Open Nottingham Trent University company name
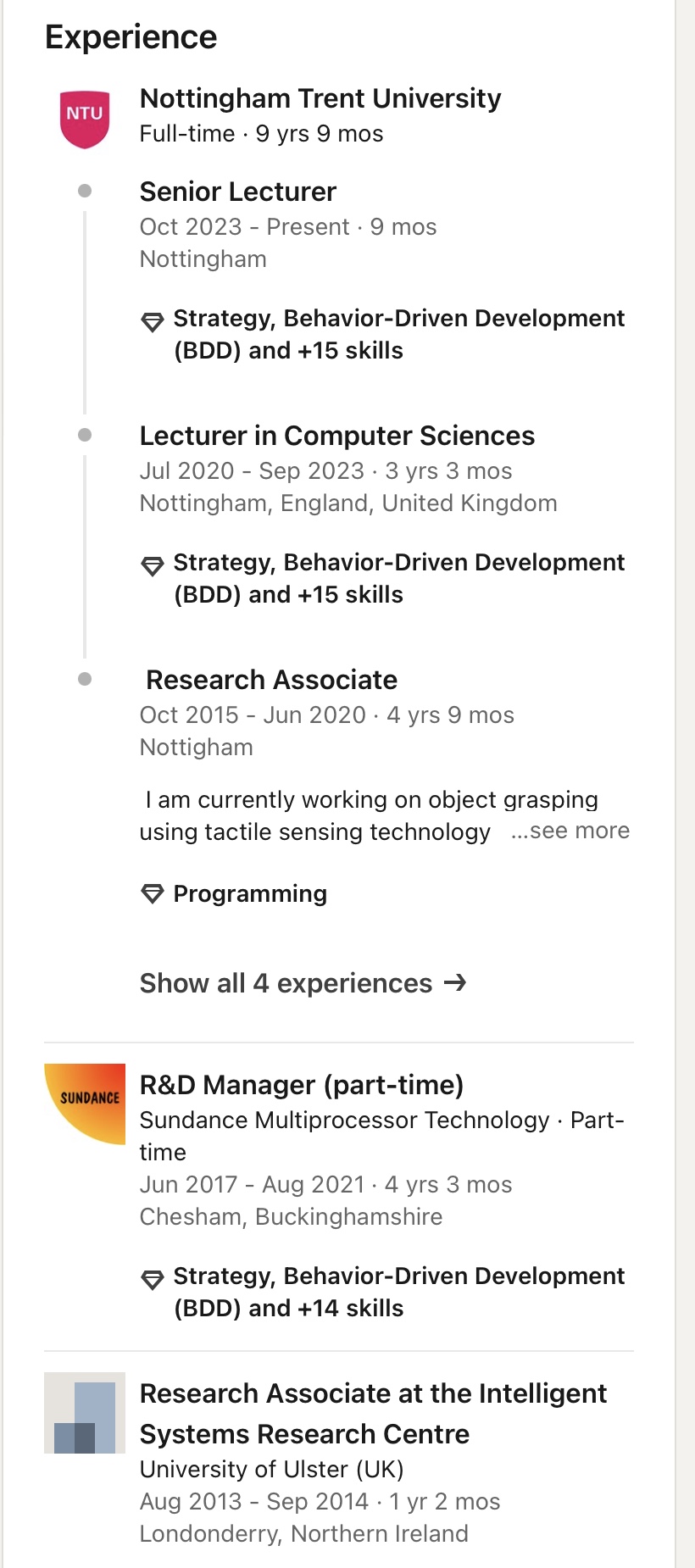The image size is (695, 1568). click(x=320, y=98)
